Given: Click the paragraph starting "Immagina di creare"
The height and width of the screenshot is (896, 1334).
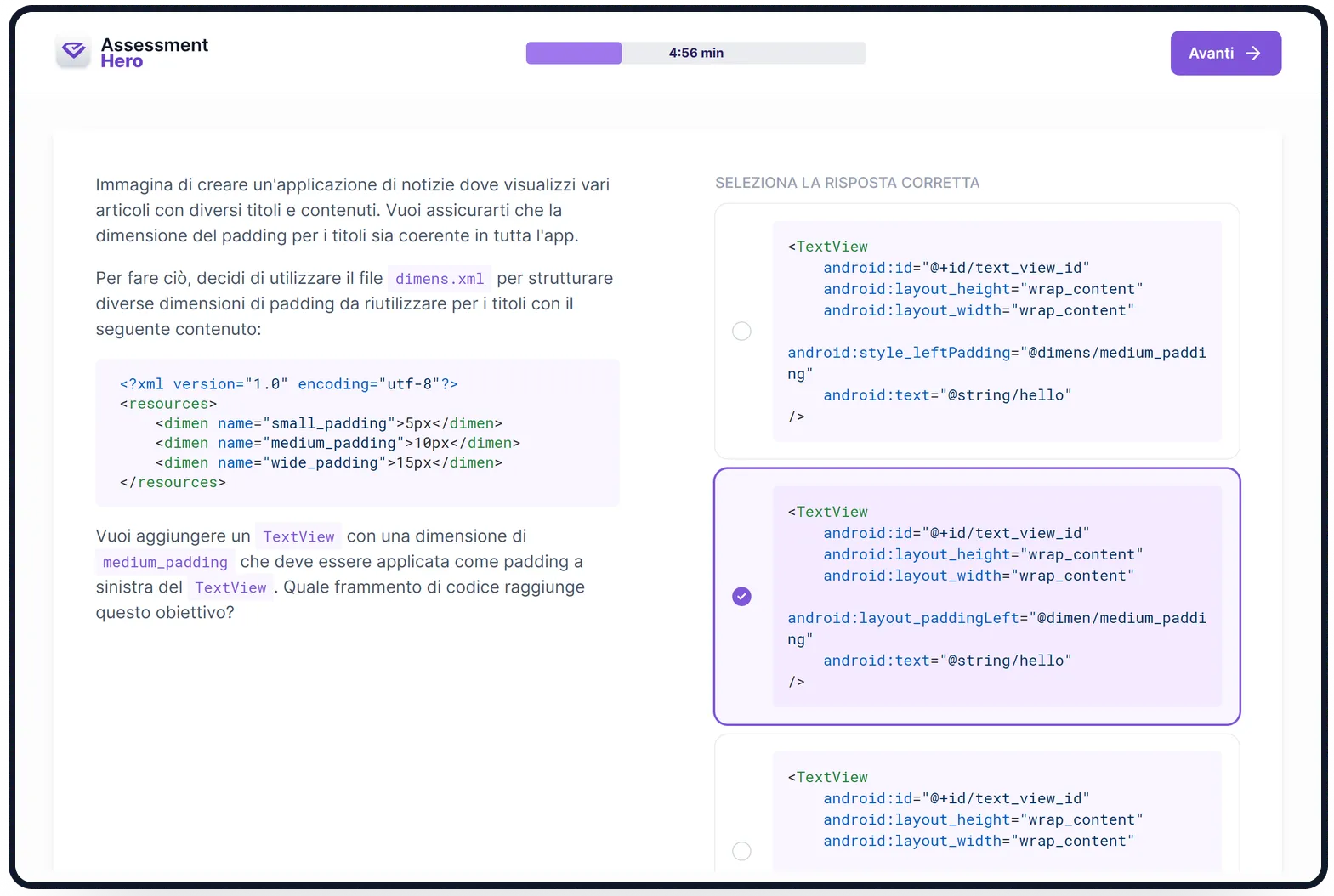Looking at the screenshot, I should (x=353, y=210).
